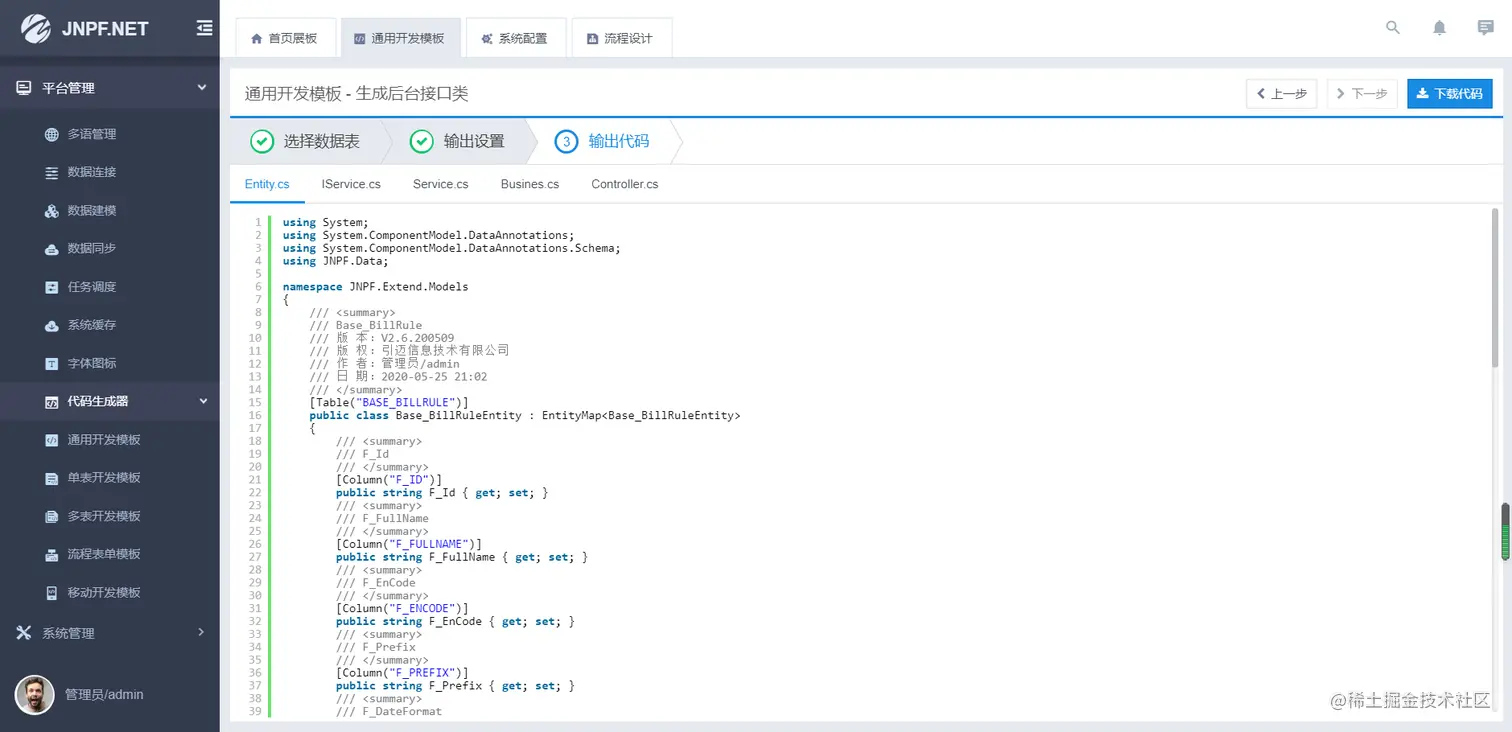Select the 输出代码 step label
Image resolution: width=1512 pixels, height=732 pixels.
tap(618, 141)
